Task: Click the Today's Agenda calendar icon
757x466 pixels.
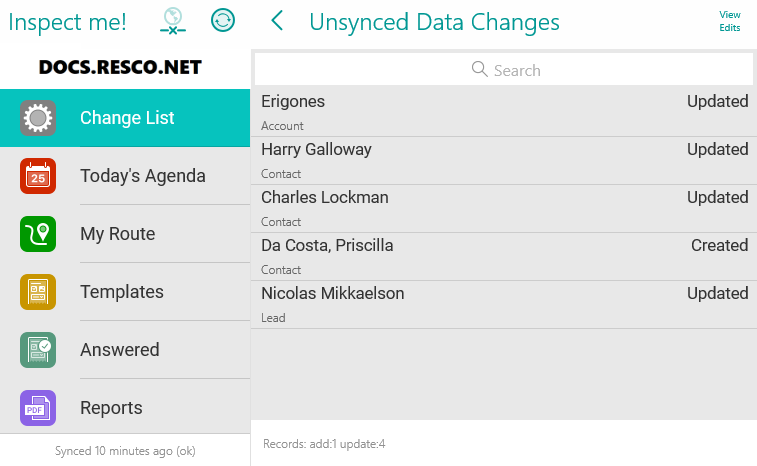Action: click(38, 176)
